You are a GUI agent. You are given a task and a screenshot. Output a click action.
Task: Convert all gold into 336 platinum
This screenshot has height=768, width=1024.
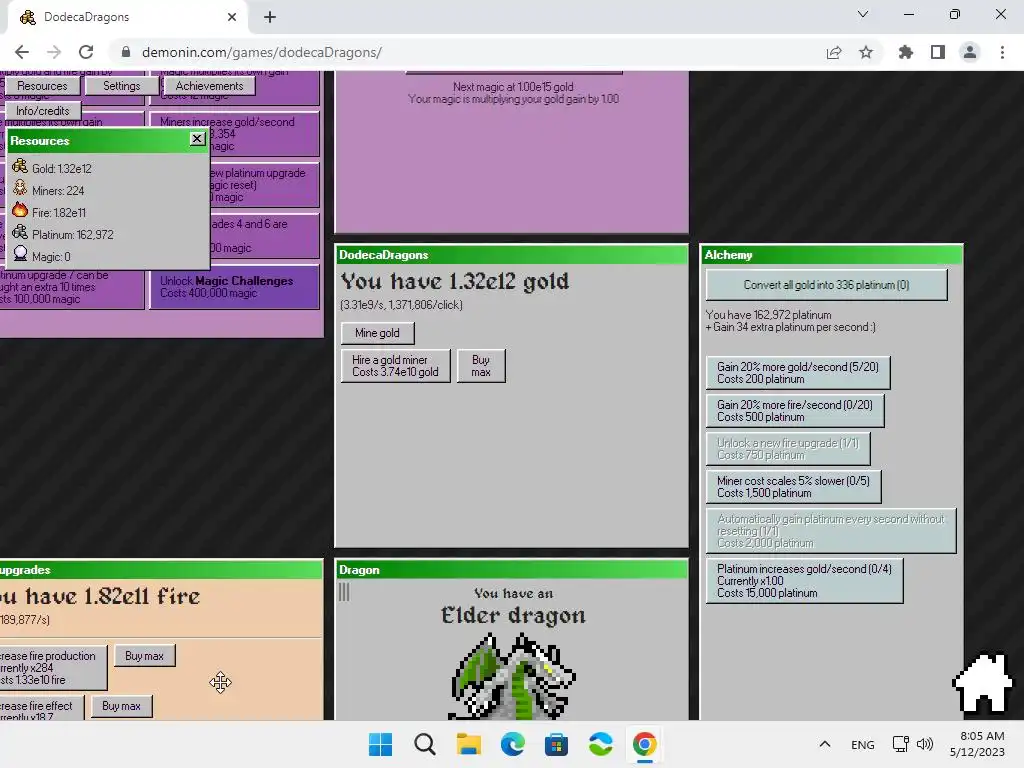point(826,285)
